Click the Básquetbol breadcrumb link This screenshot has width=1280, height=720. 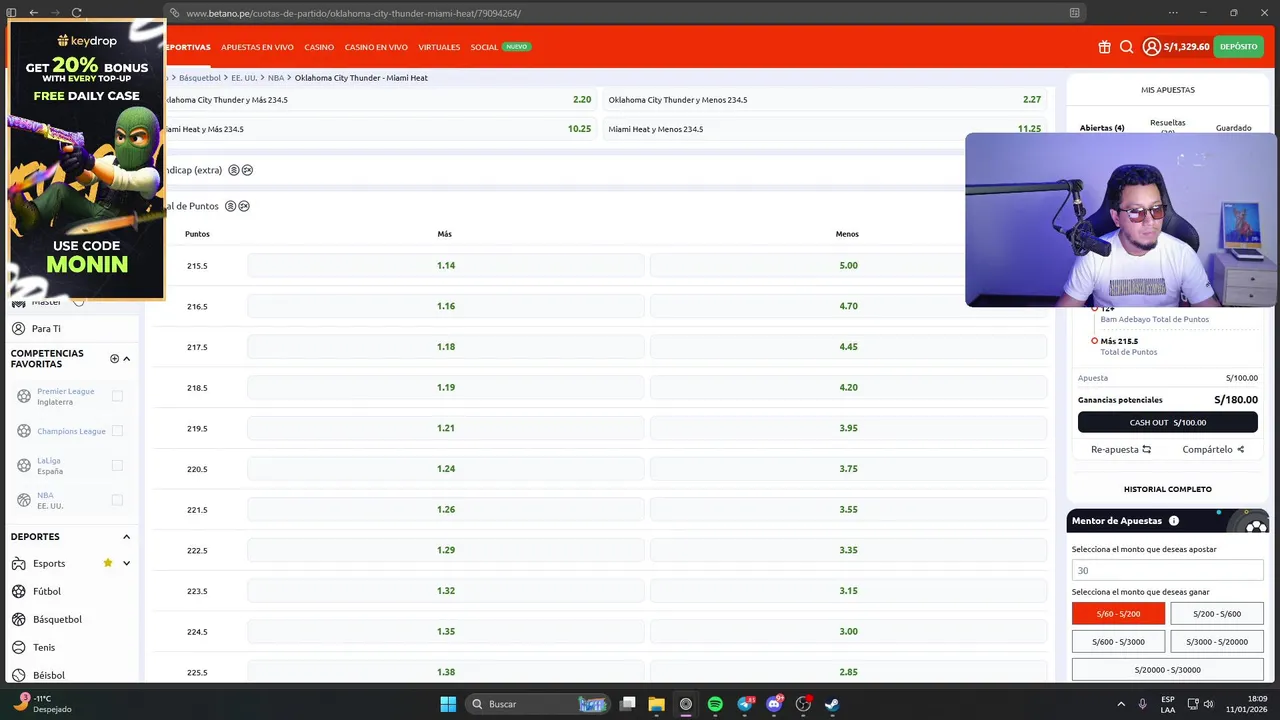pos(200,78)
